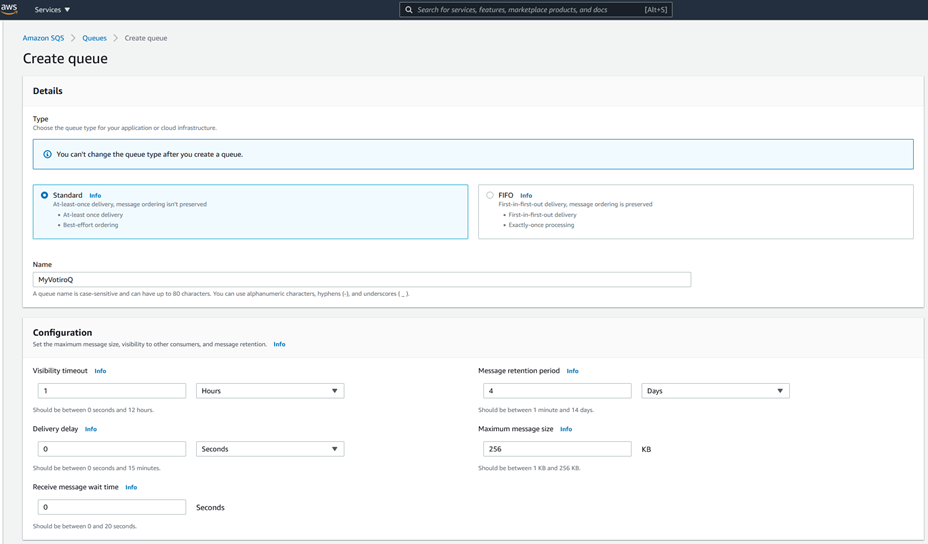Viewport: 928px width, 544px height.
Task: Click the Message retention period value field
Action: tap(557, 391)
